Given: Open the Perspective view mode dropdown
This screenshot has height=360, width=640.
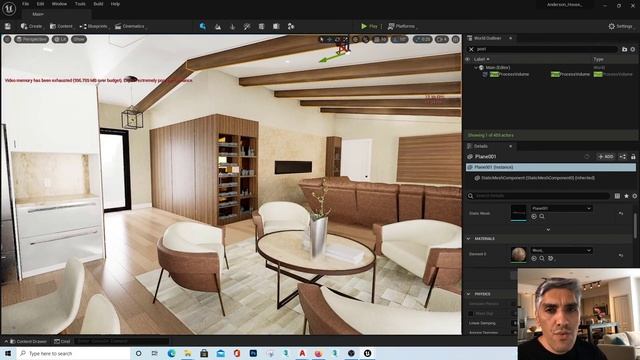Looking at the screenshot, I should click(x=31, y=39).
